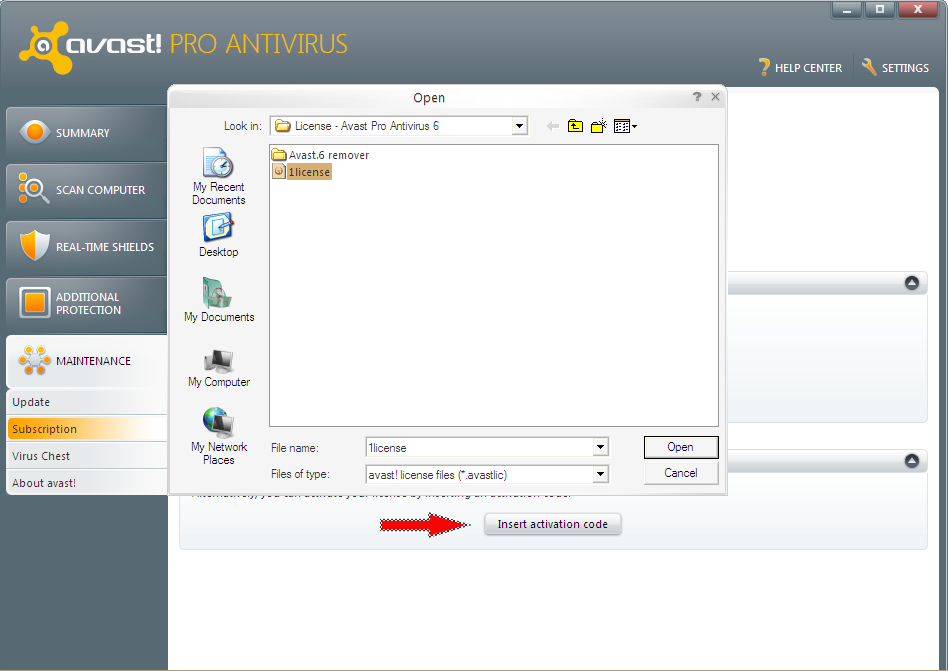Viewport: 948px width, 671px height.
Task: Open the View Menu icon in the dialog
Action: point(621,126)
